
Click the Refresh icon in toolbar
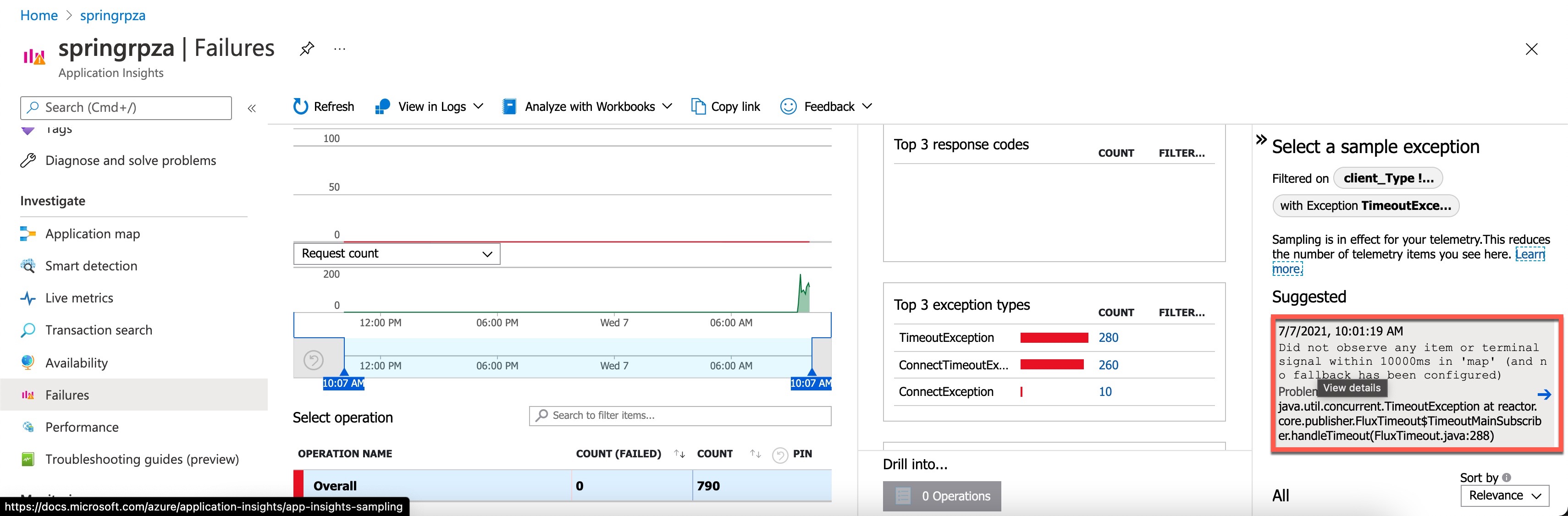pyautogui.click(x=301, y=106)
